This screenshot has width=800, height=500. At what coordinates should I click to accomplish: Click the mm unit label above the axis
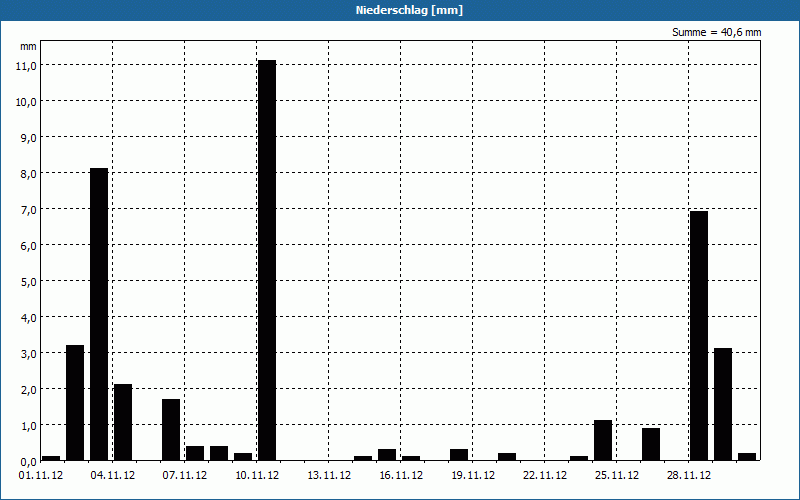point(28,46)
